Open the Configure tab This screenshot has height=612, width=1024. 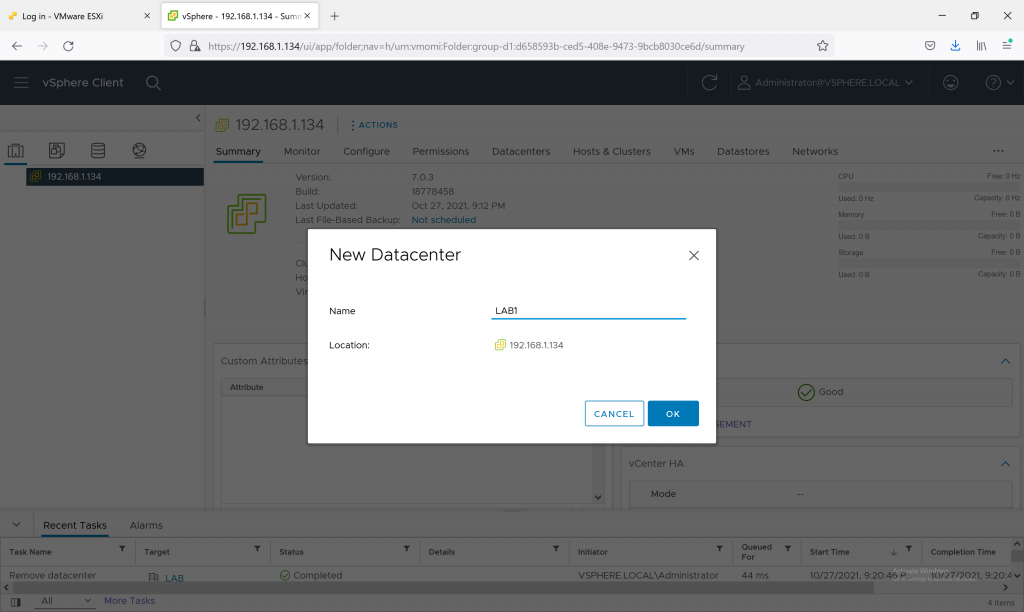(x=366, y=152)
